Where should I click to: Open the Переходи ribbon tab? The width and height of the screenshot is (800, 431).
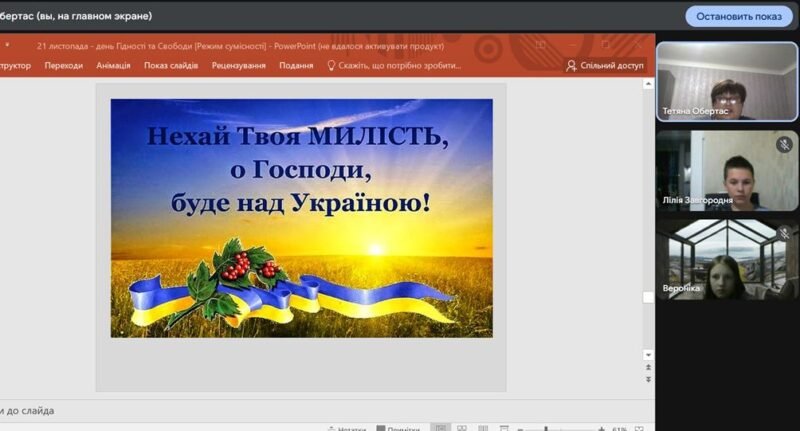pos(64,66)
